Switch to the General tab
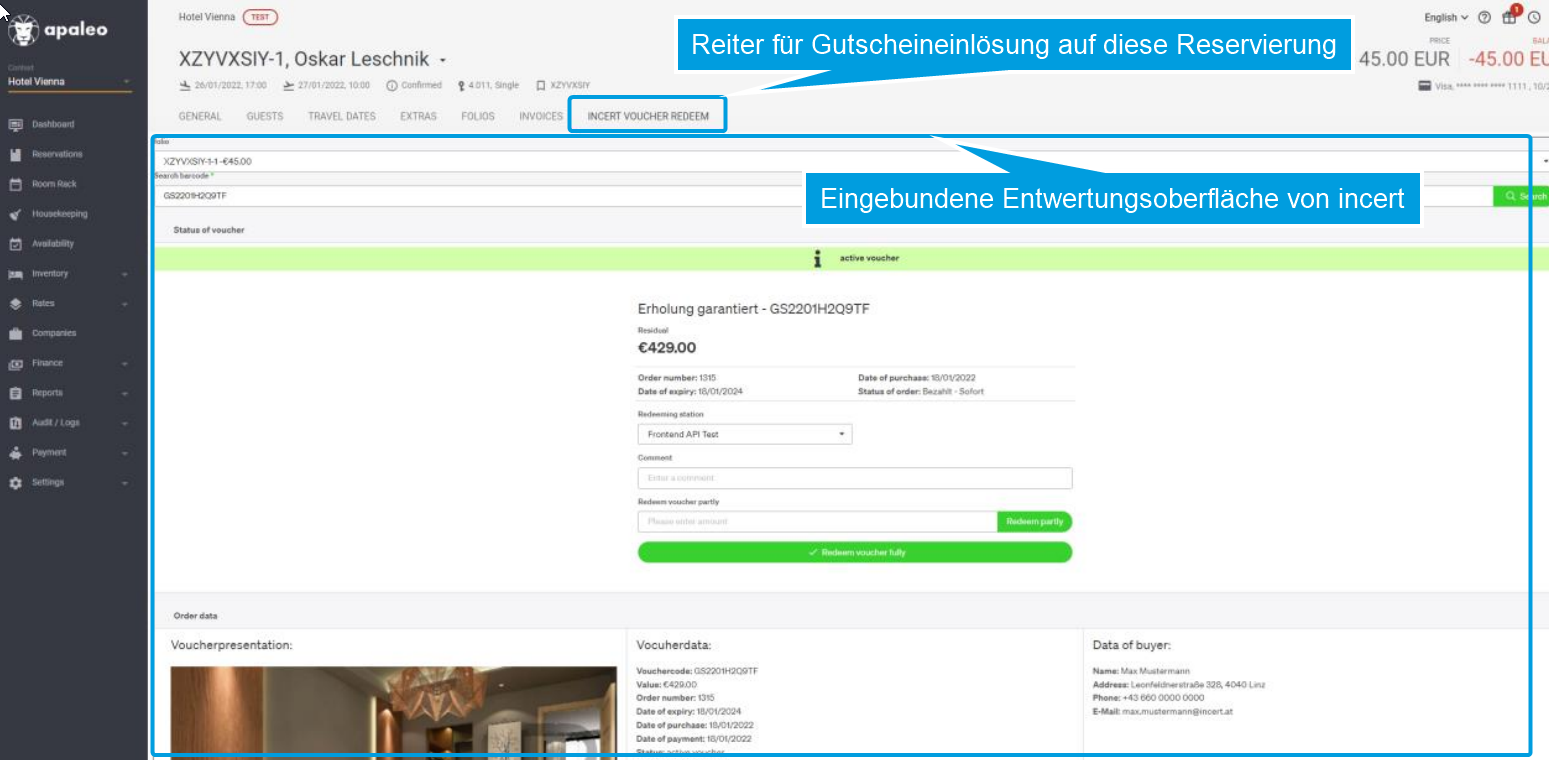The width and height of the screenshot is (1549, 760). pyautogui.click(x=200, y=117)
